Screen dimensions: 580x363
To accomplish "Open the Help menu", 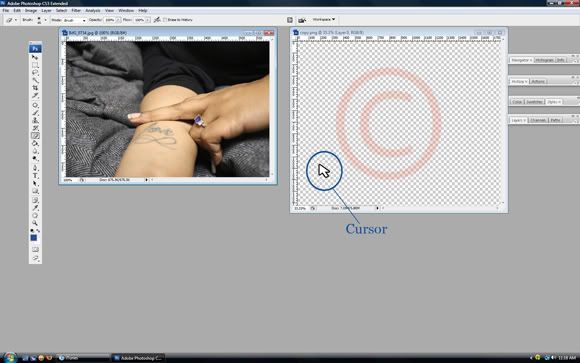I will (143, 11).
